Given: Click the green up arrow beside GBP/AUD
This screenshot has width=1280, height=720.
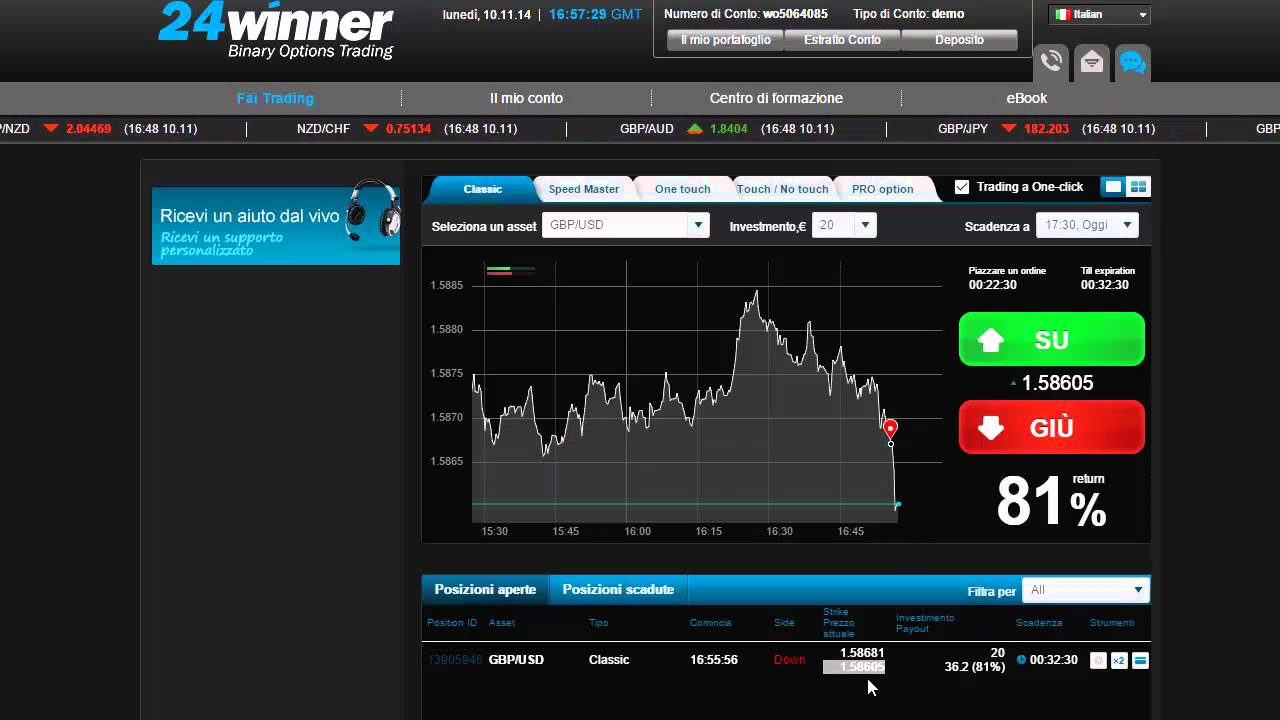Looking at the screenshot, I should click(694, 129).
